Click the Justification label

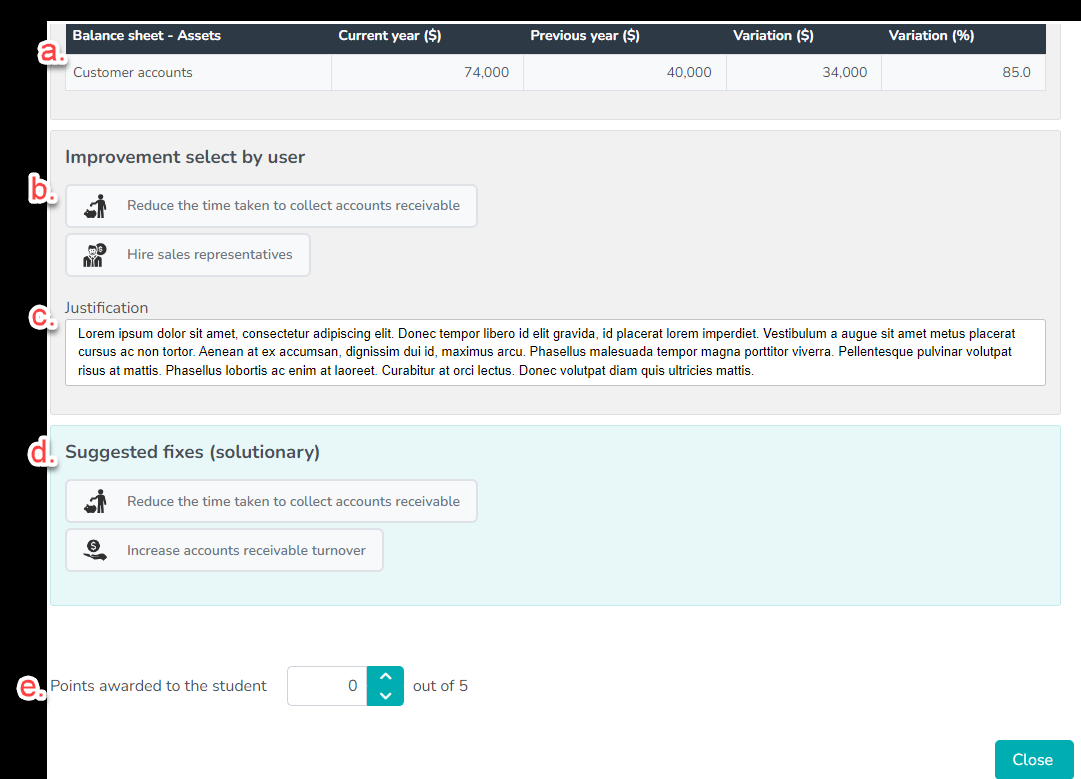pos(106,308)
